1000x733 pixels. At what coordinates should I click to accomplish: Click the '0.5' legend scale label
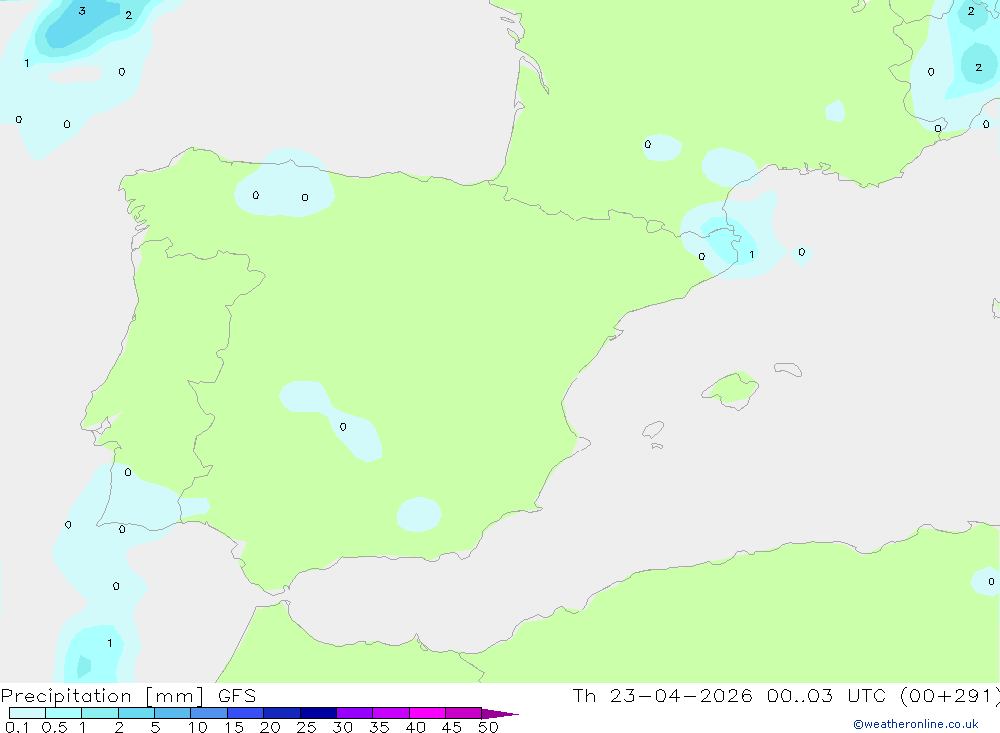click(54, 727)
